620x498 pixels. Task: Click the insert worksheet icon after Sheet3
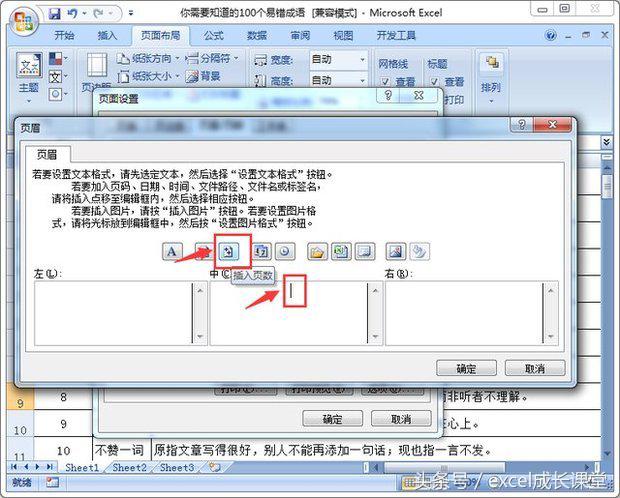pos(214,467)
